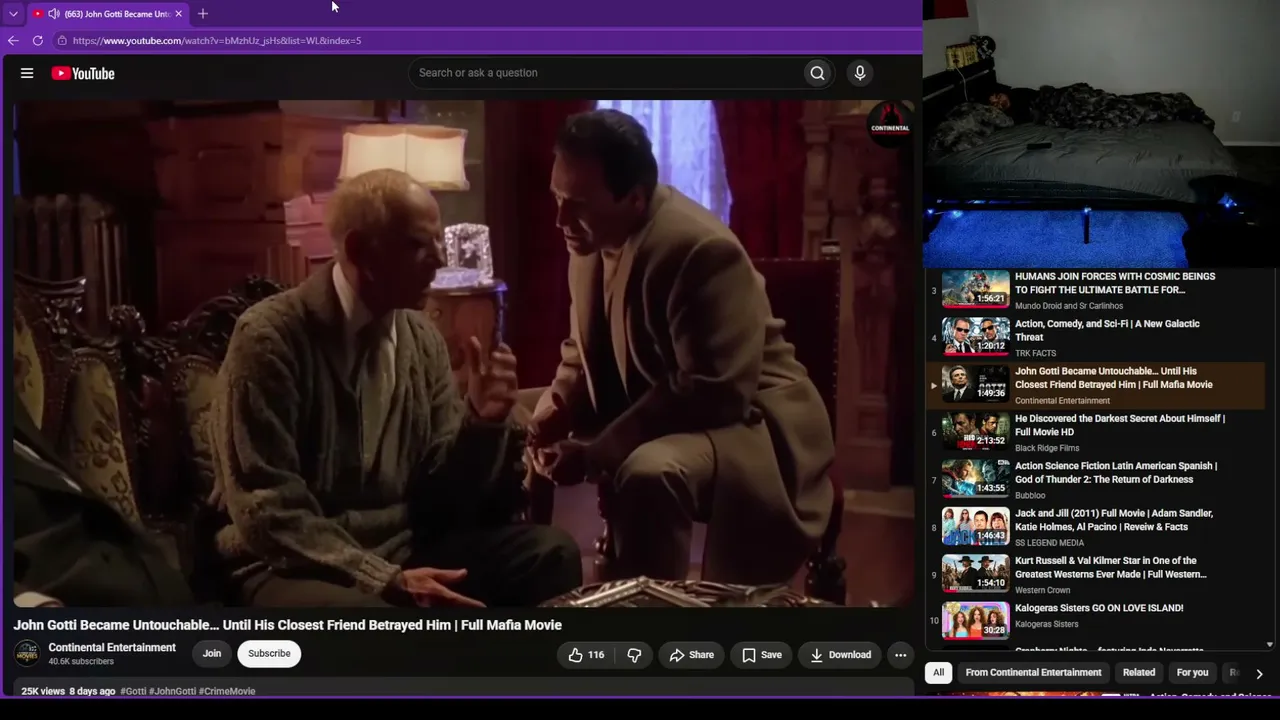Select the For you filter chip

click(x=1192, y=673)
